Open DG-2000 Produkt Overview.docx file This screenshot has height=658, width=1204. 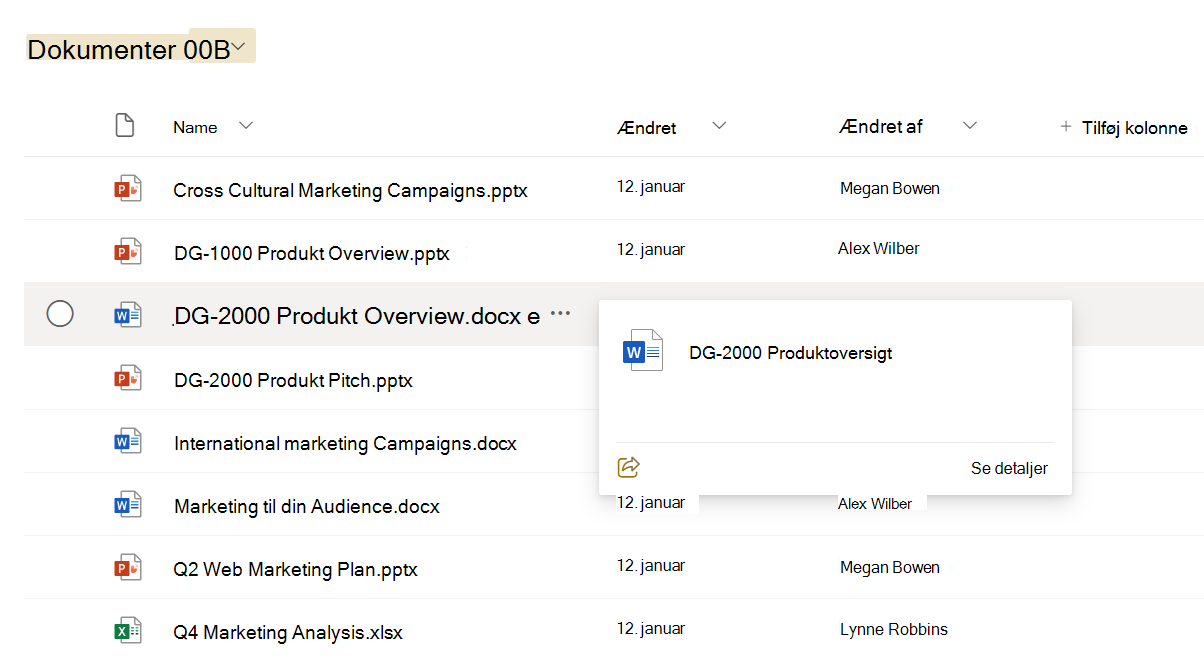pos(356,316)
